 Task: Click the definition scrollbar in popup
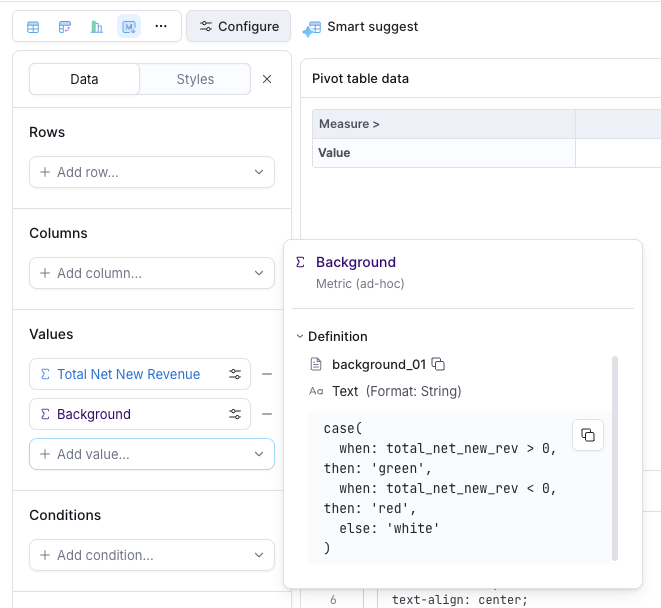tap(615, 458)
